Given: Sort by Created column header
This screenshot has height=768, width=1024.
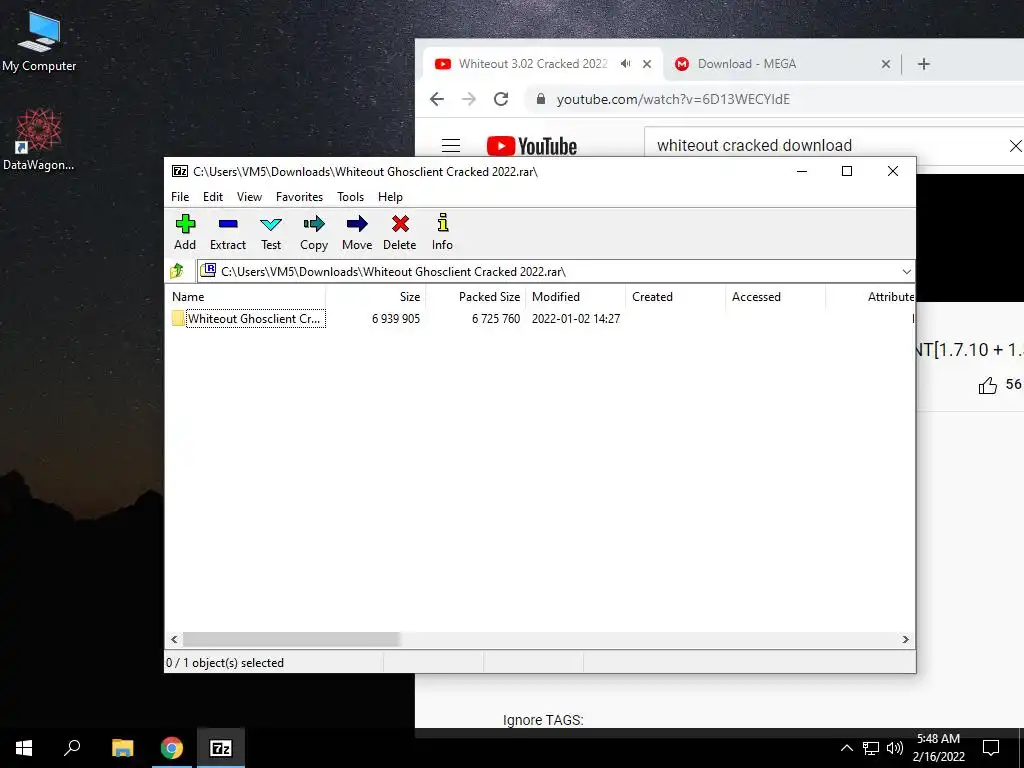Looking at the screenshot, I should click(x=675, y=296).
